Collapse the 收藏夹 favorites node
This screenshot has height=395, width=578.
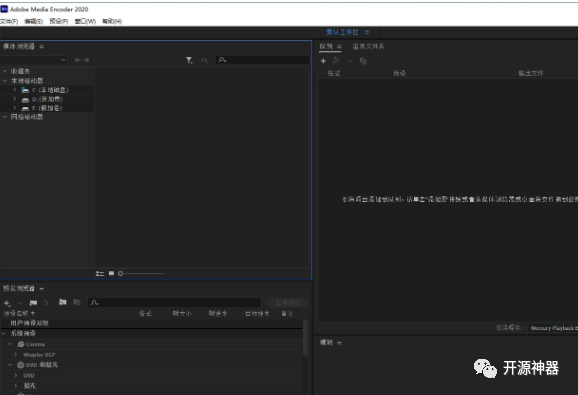(x=5, y=71)
